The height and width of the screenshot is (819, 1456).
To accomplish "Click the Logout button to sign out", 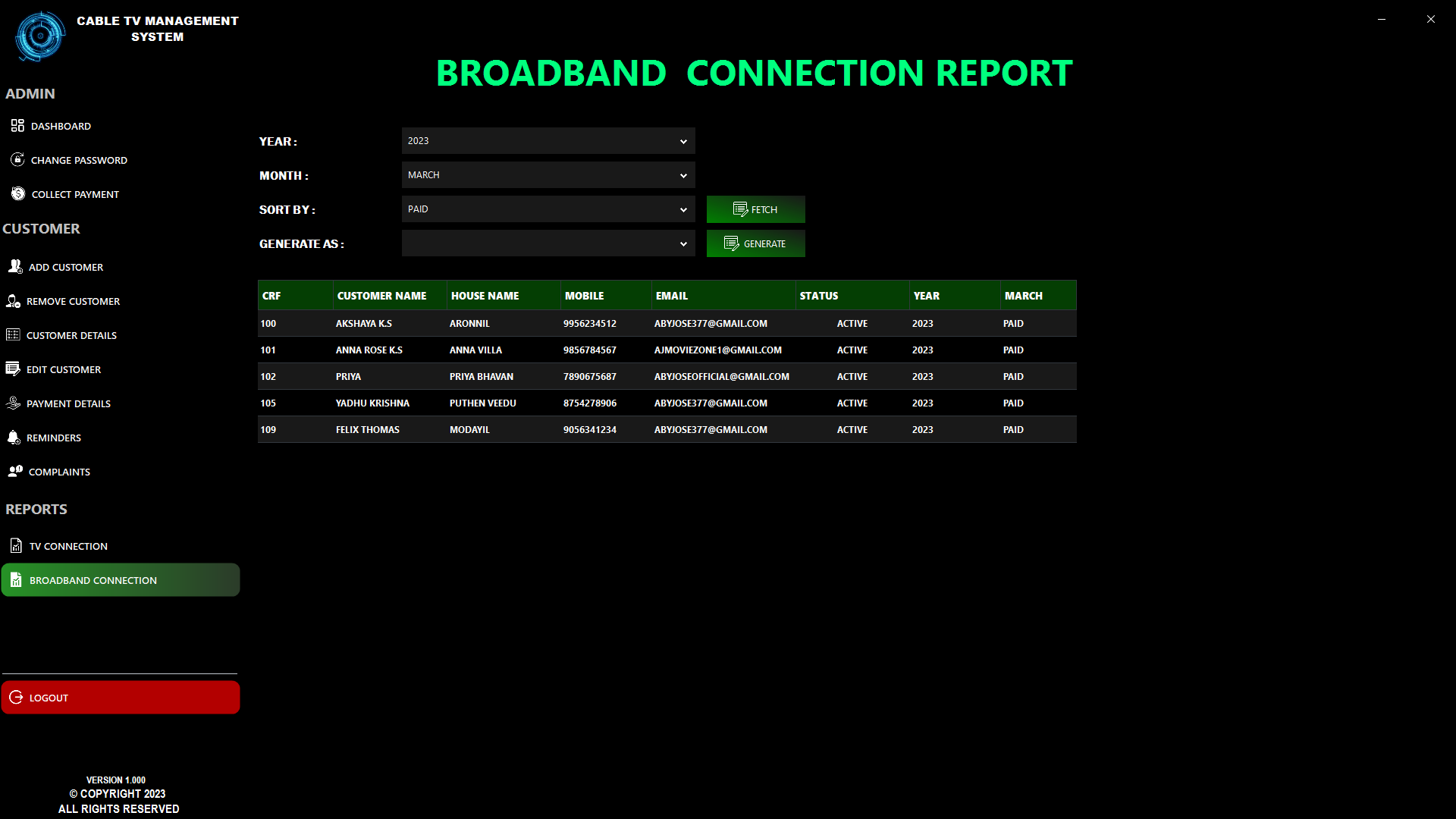I will coord(119,697).
